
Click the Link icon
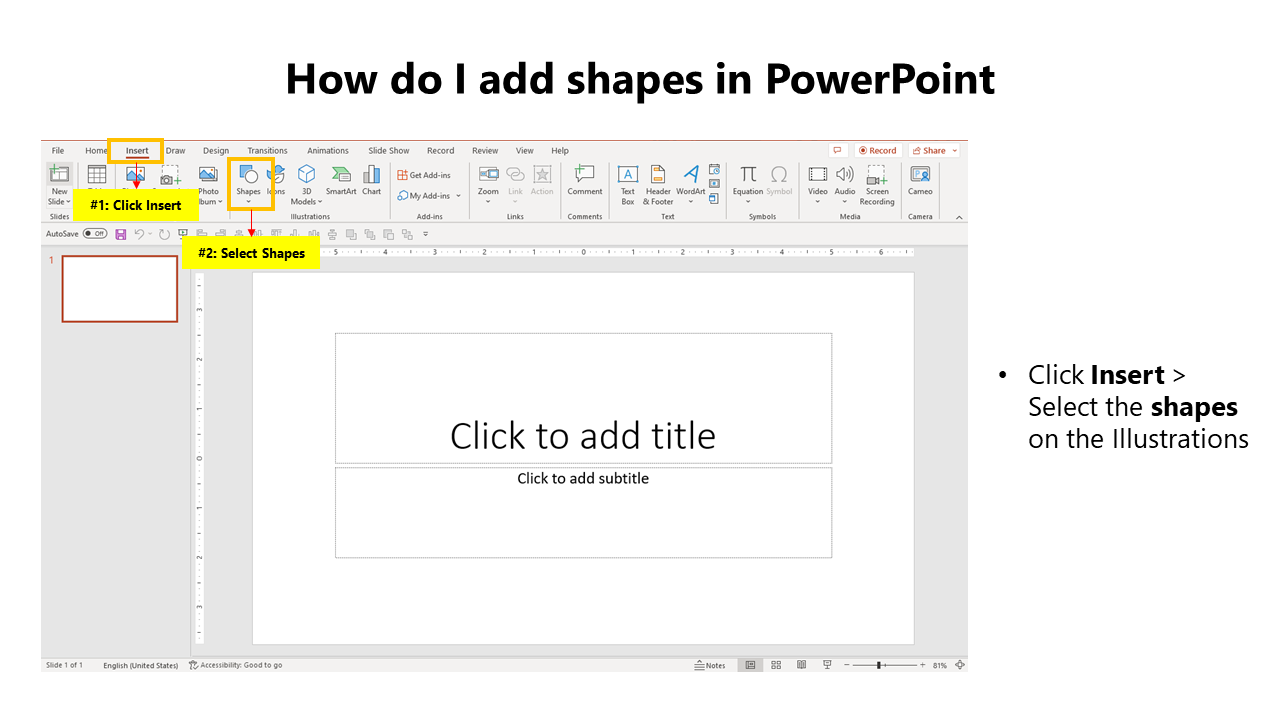click(515, 174)
